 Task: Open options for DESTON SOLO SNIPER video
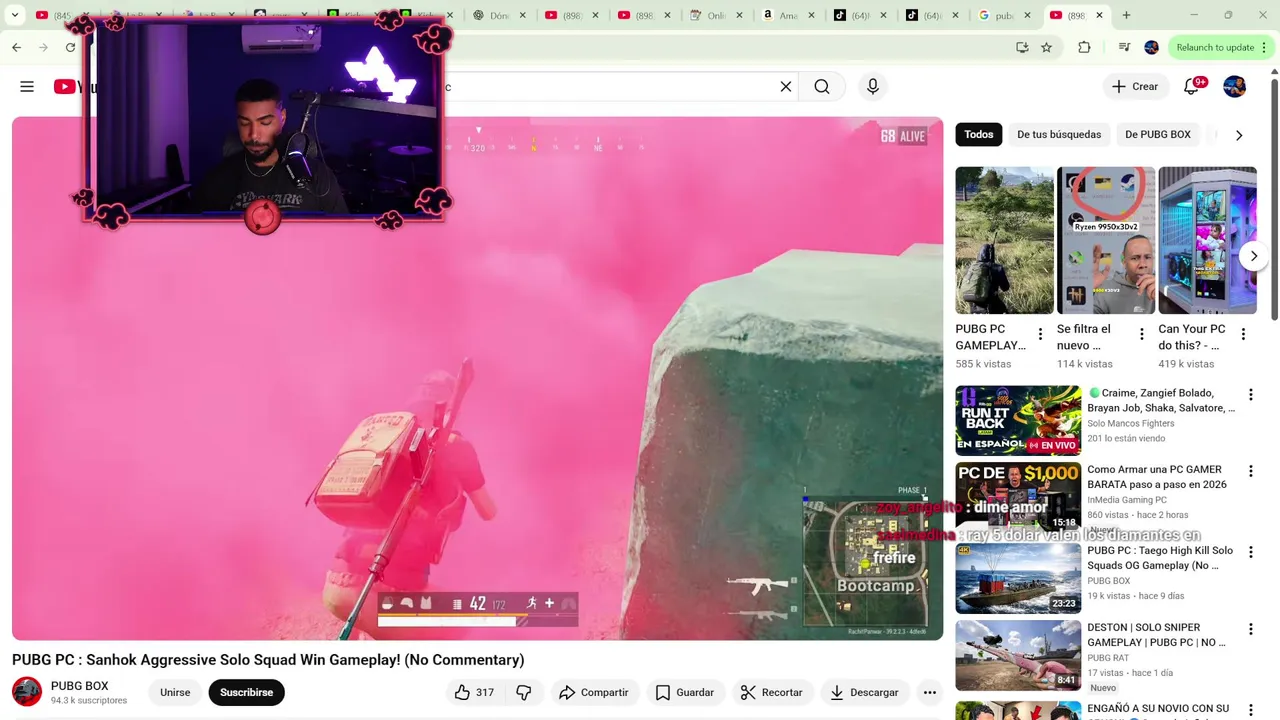pos(1250,629)
